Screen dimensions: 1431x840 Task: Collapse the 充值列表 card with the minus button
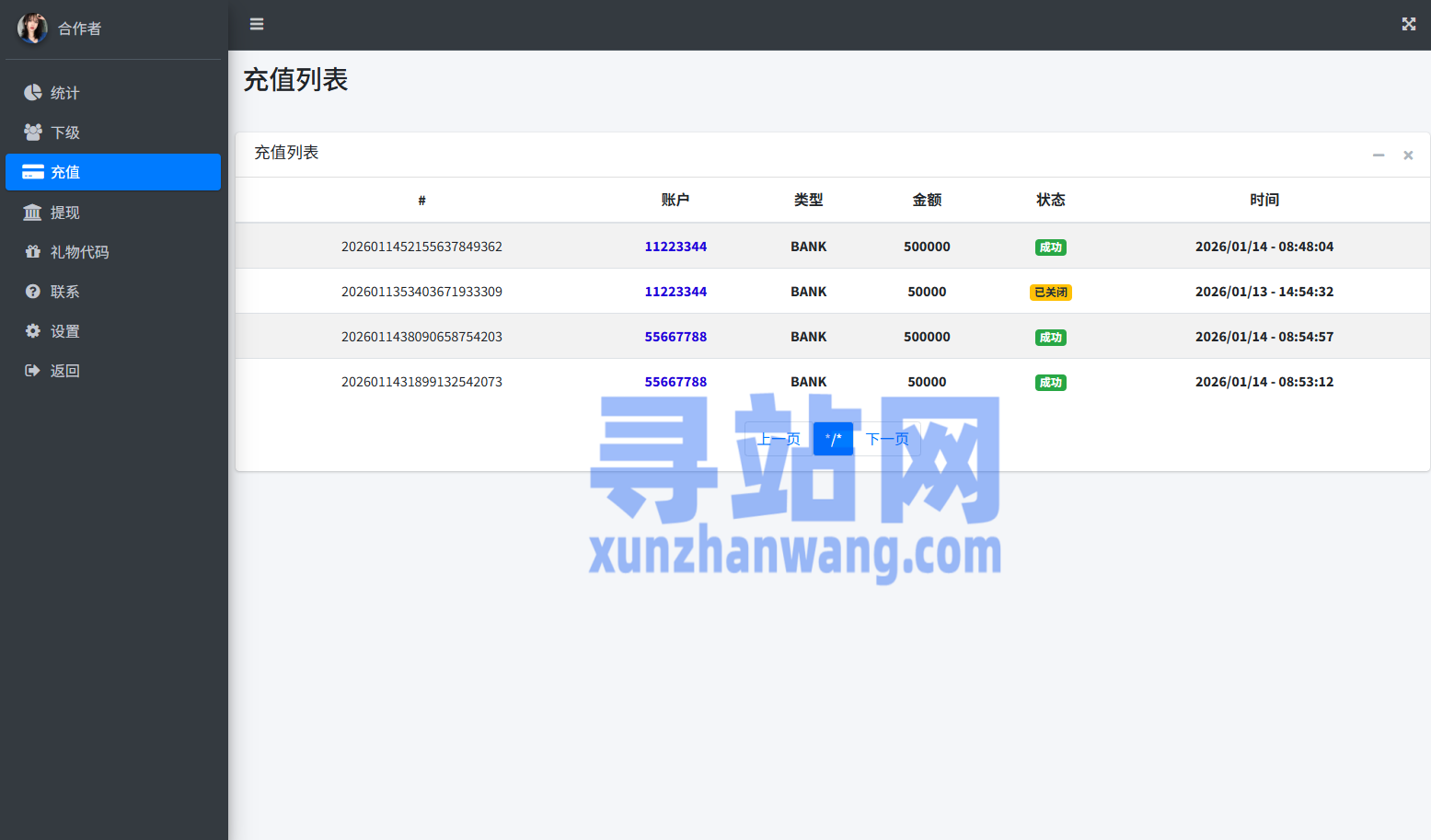click(x=1379, y=155)
